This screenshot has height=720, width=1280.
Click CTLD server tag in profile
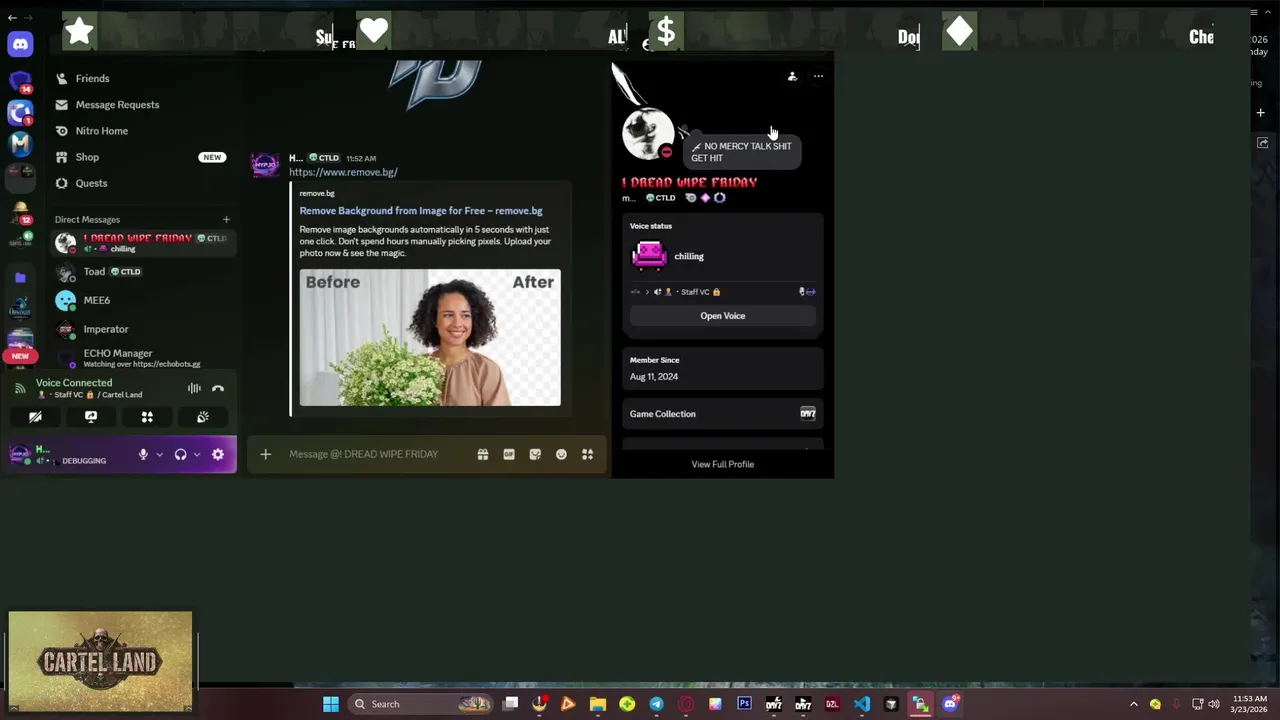pos(660,198)
